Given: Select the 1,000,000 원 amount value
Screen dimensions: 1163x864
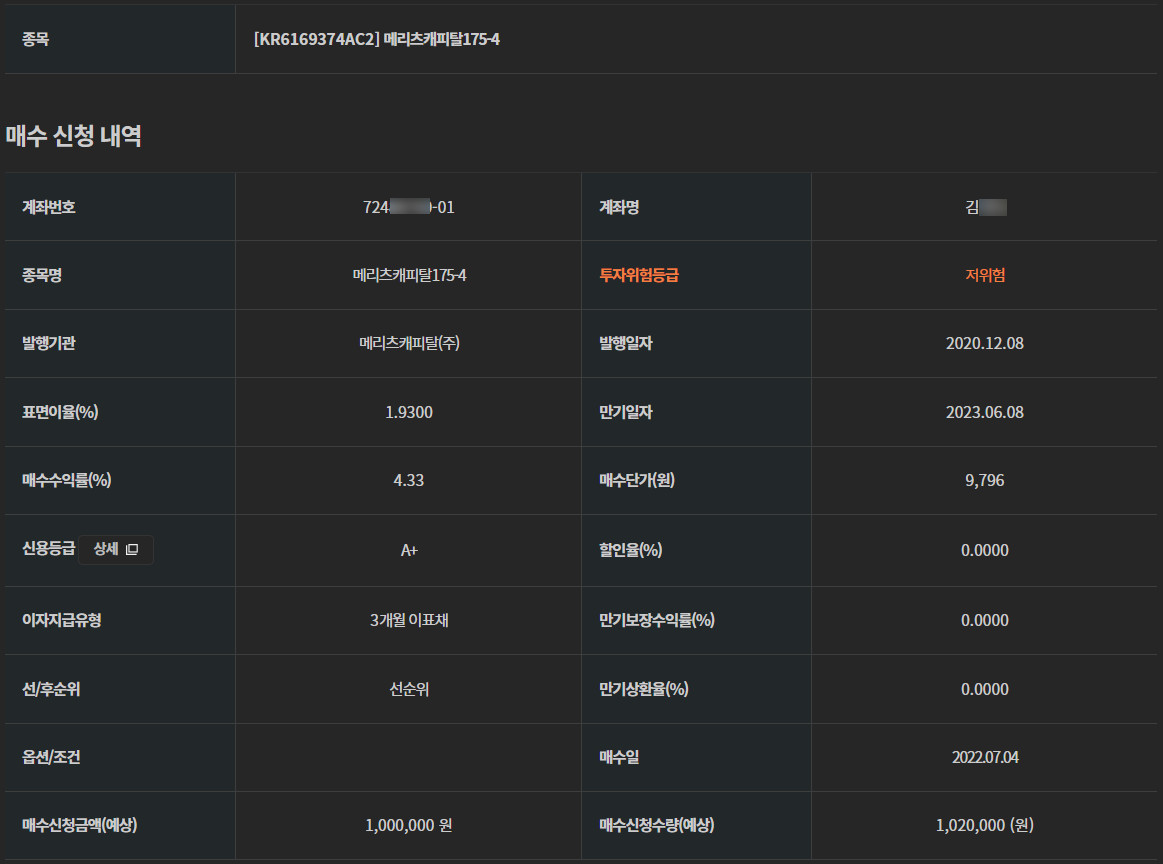Looking at the screenshot, I should [x=409, y=825].
